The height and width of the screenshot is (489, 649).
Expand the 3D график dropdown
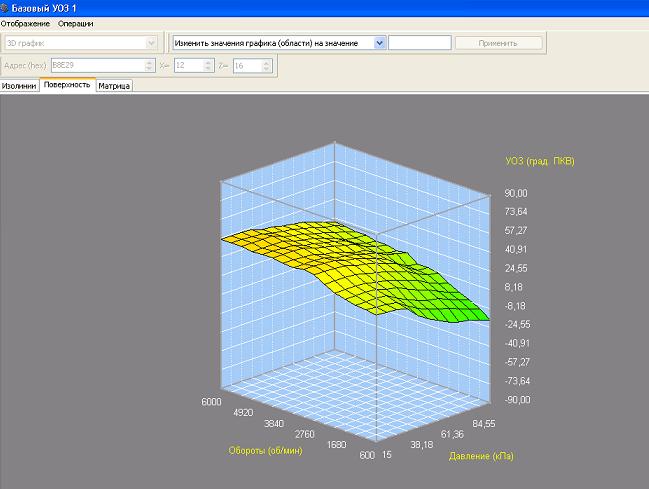(151, 43)
